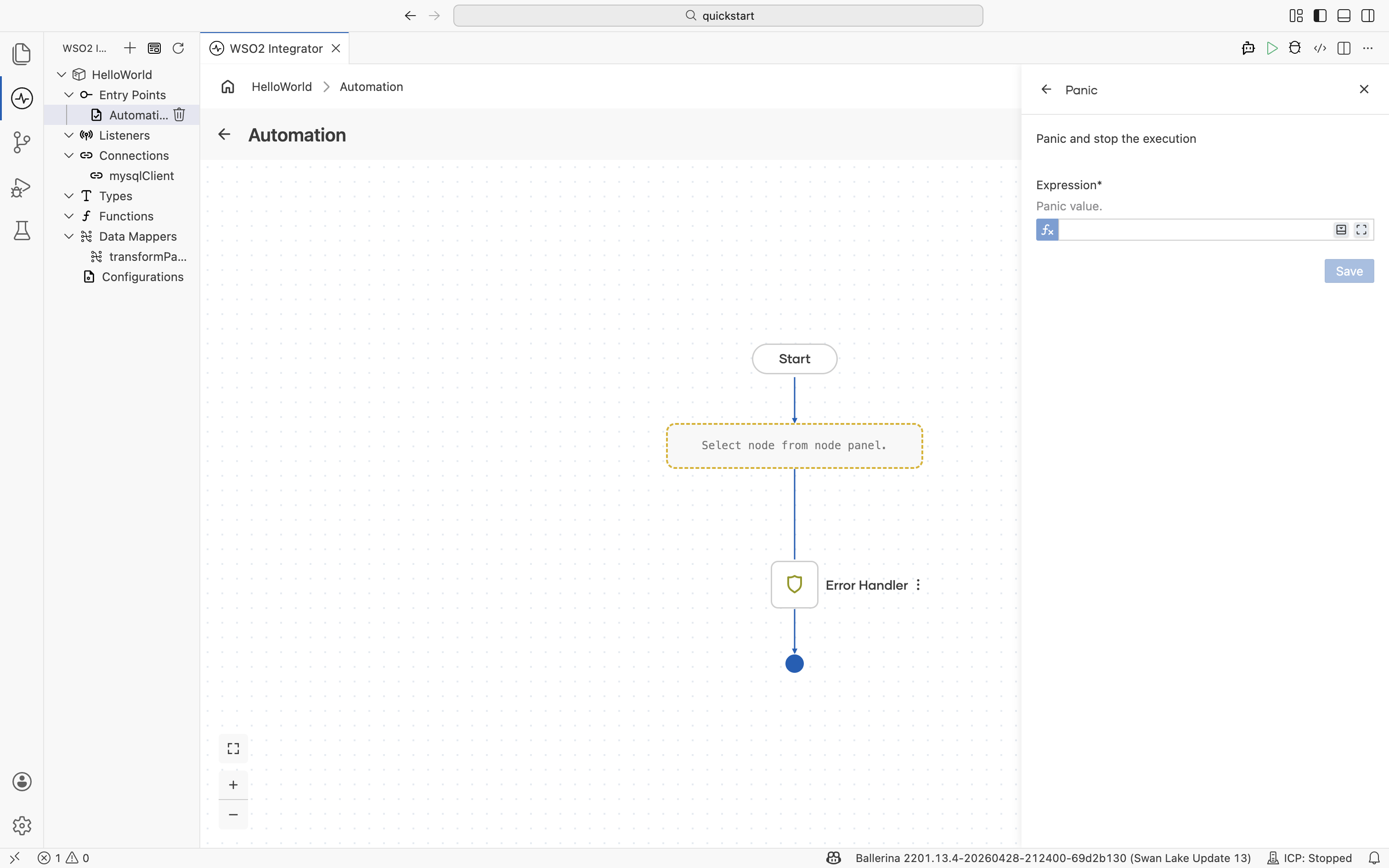Click the Save button in Panic panel
Screen dimensions: 1389x868
tap(1349, 271)
